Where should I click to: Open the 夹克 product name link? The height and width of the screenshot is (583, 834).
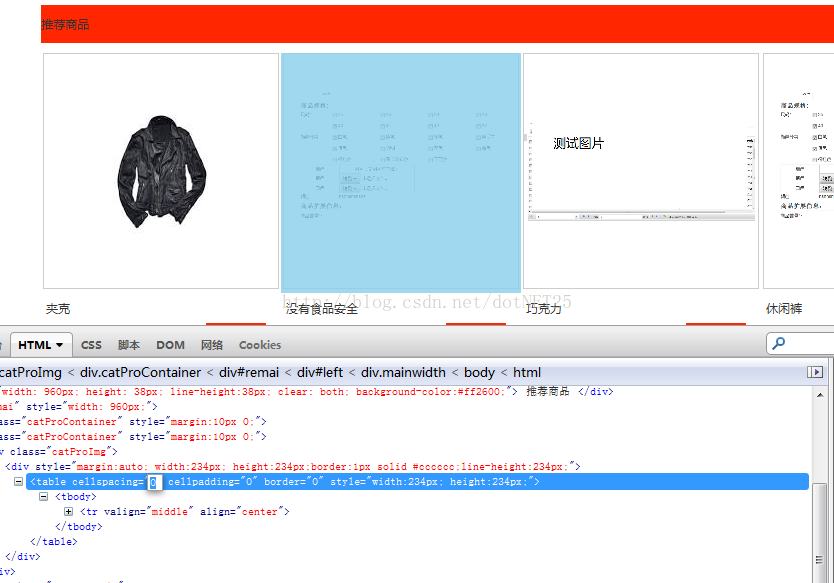click(58, 309)
